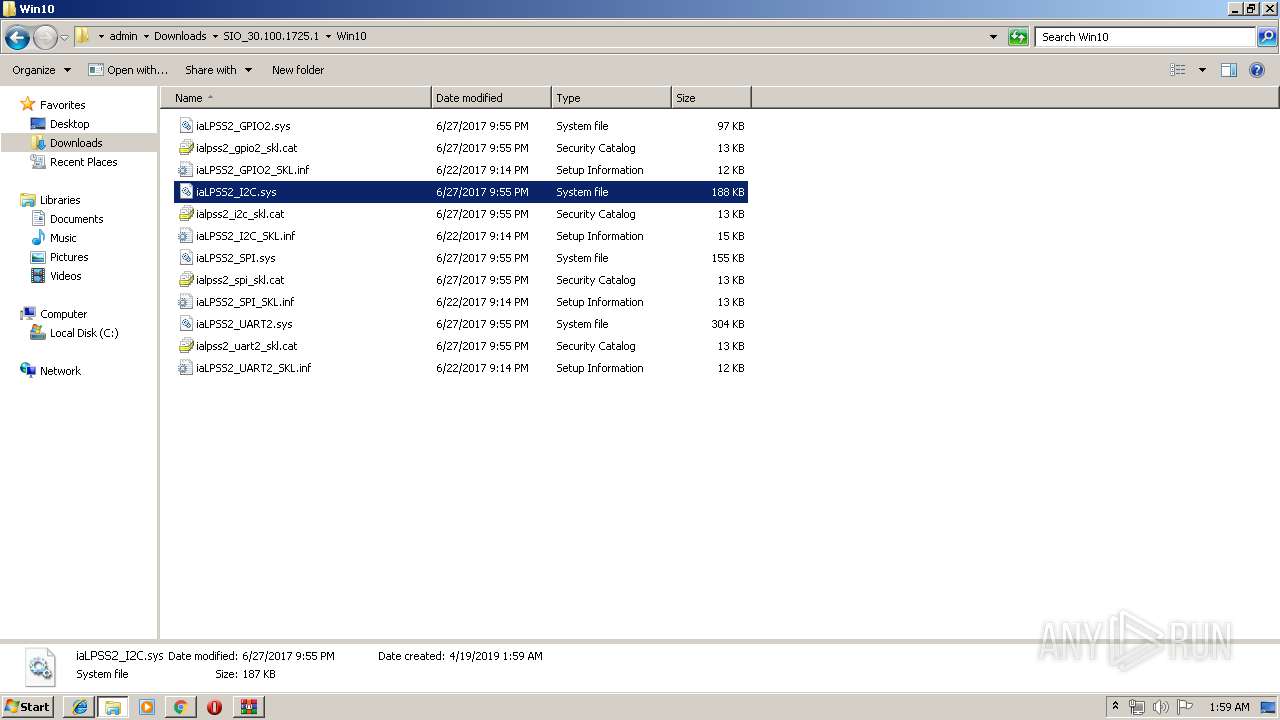Click the magnifier search icon
Screen dimensions: 1280x720
[1266, 37]
